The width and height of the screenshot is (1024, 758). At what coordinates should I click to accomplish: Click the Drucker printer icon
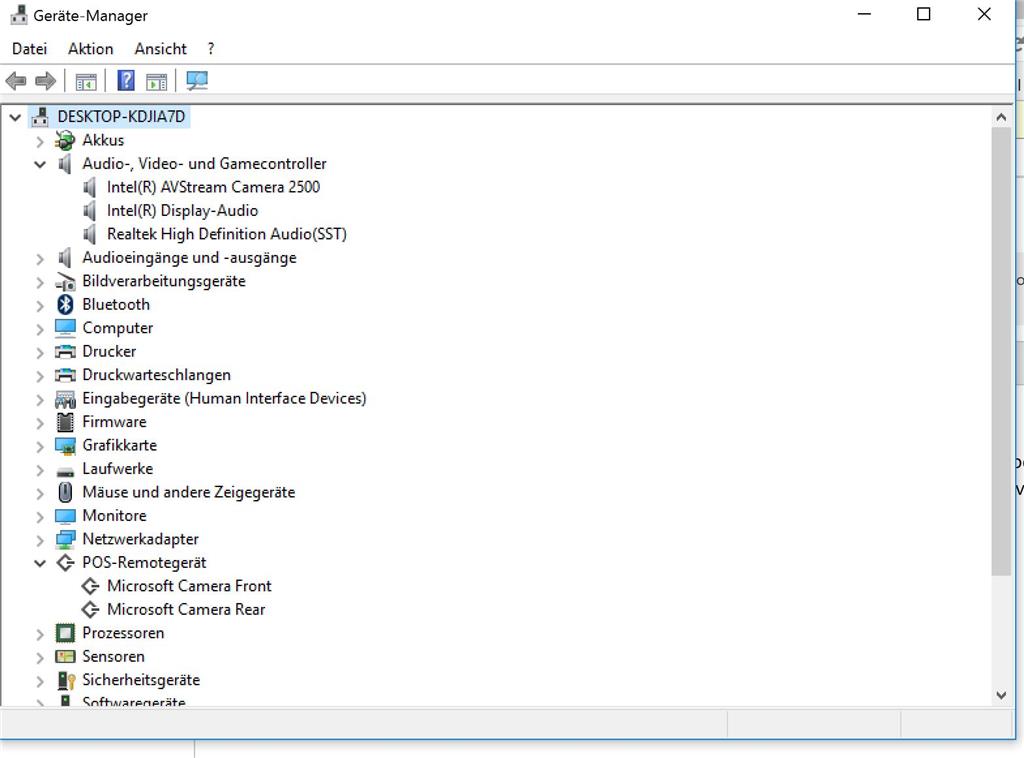click(65, 351)
